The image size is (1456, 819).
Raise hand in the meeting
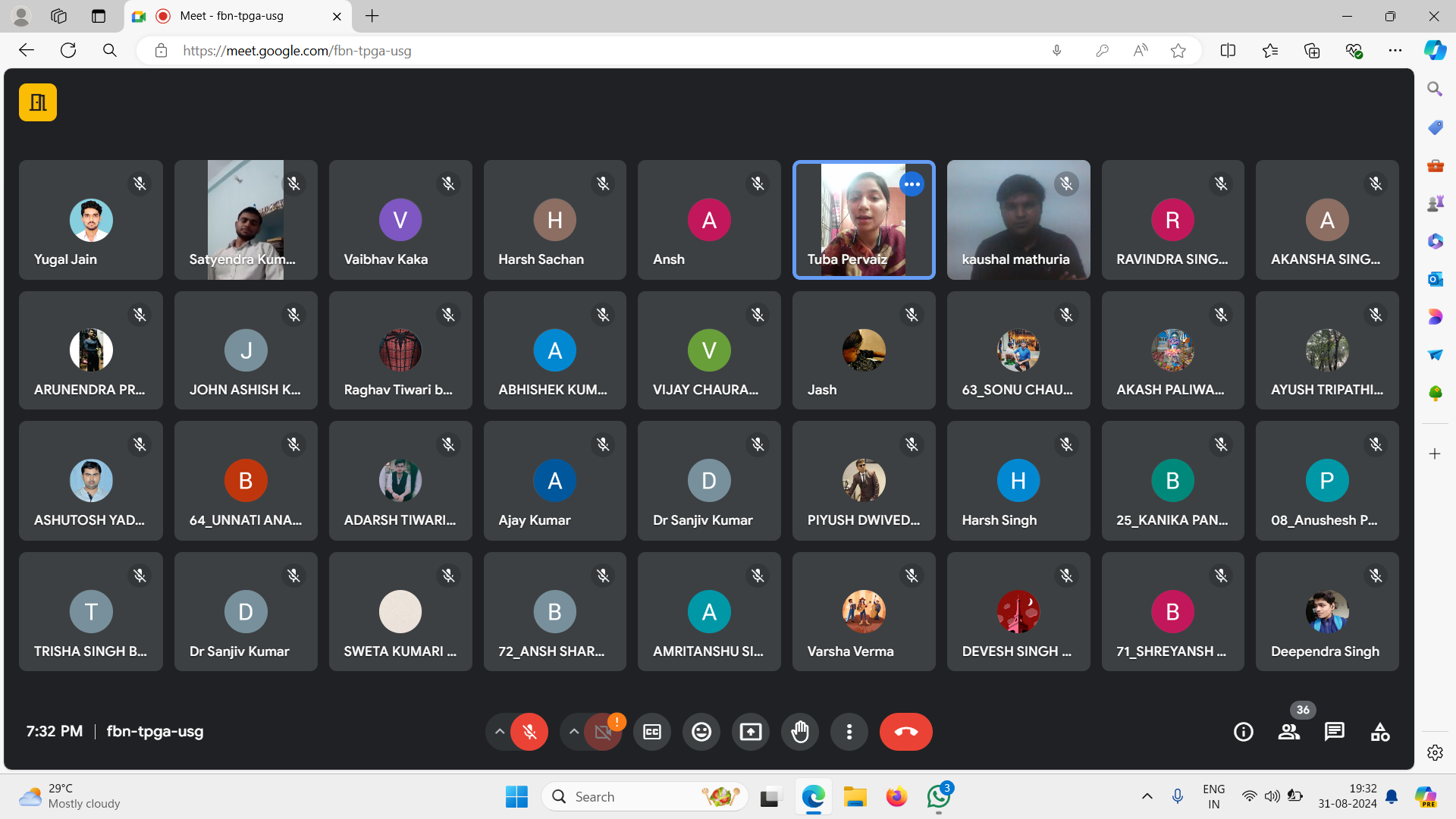[800, 732]
